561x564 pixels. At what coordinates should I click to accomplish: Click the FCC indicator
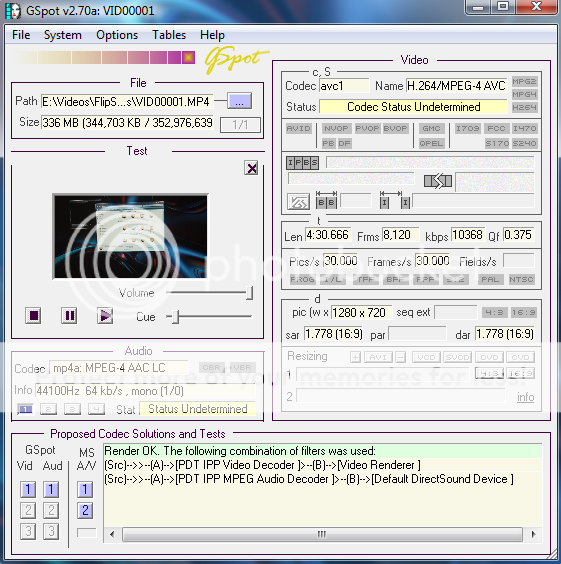click(x=496, y=129)
